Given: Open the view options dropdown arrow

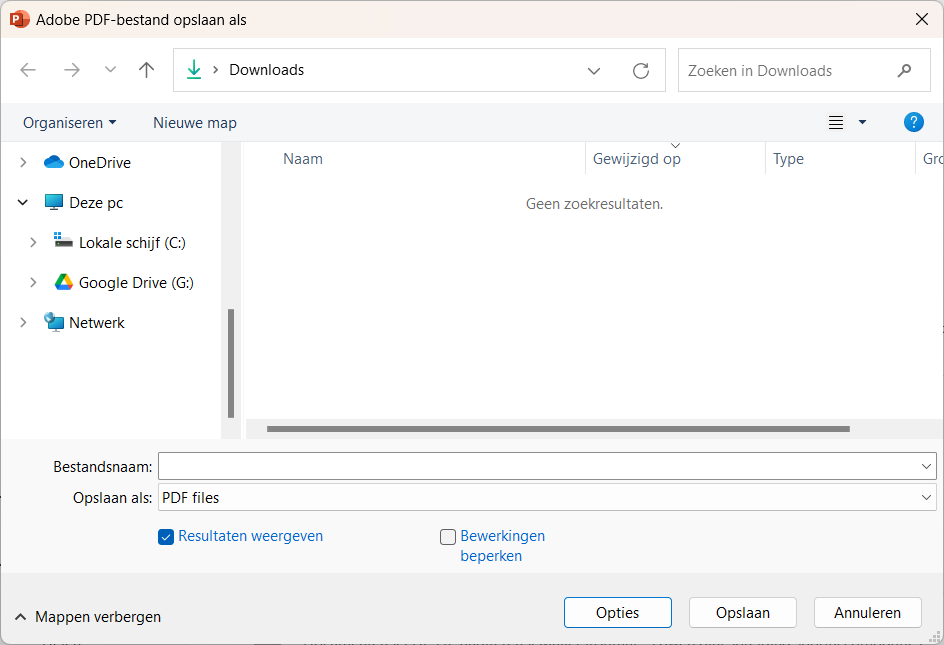Looking at the screenshot, I should [x=862, y=123].
